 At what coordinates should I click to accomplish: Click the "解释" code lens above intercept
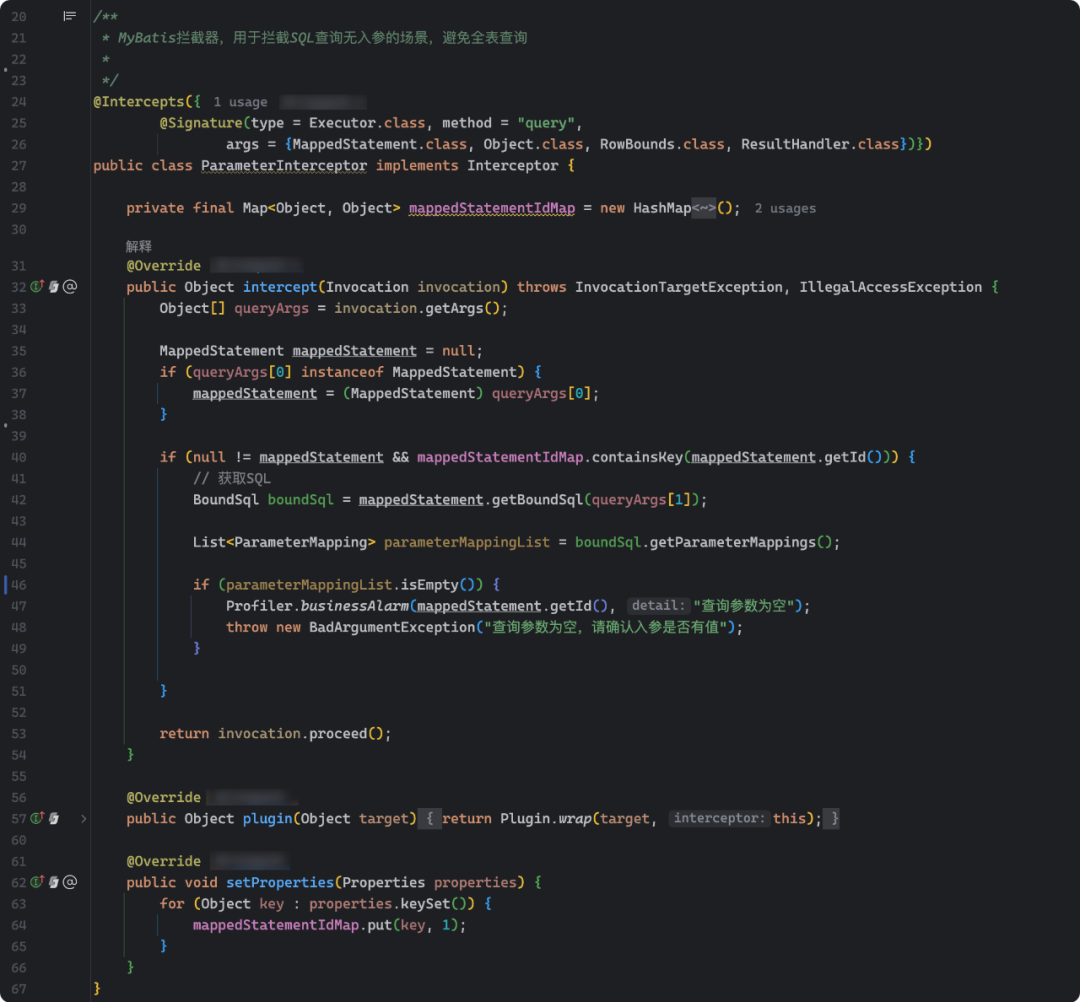(138, 246)
